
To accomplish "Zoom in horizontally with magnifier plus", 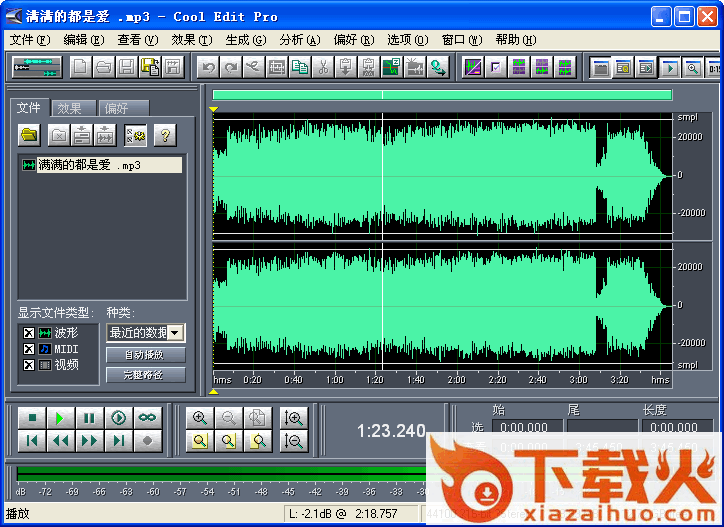I will point(200,418).
